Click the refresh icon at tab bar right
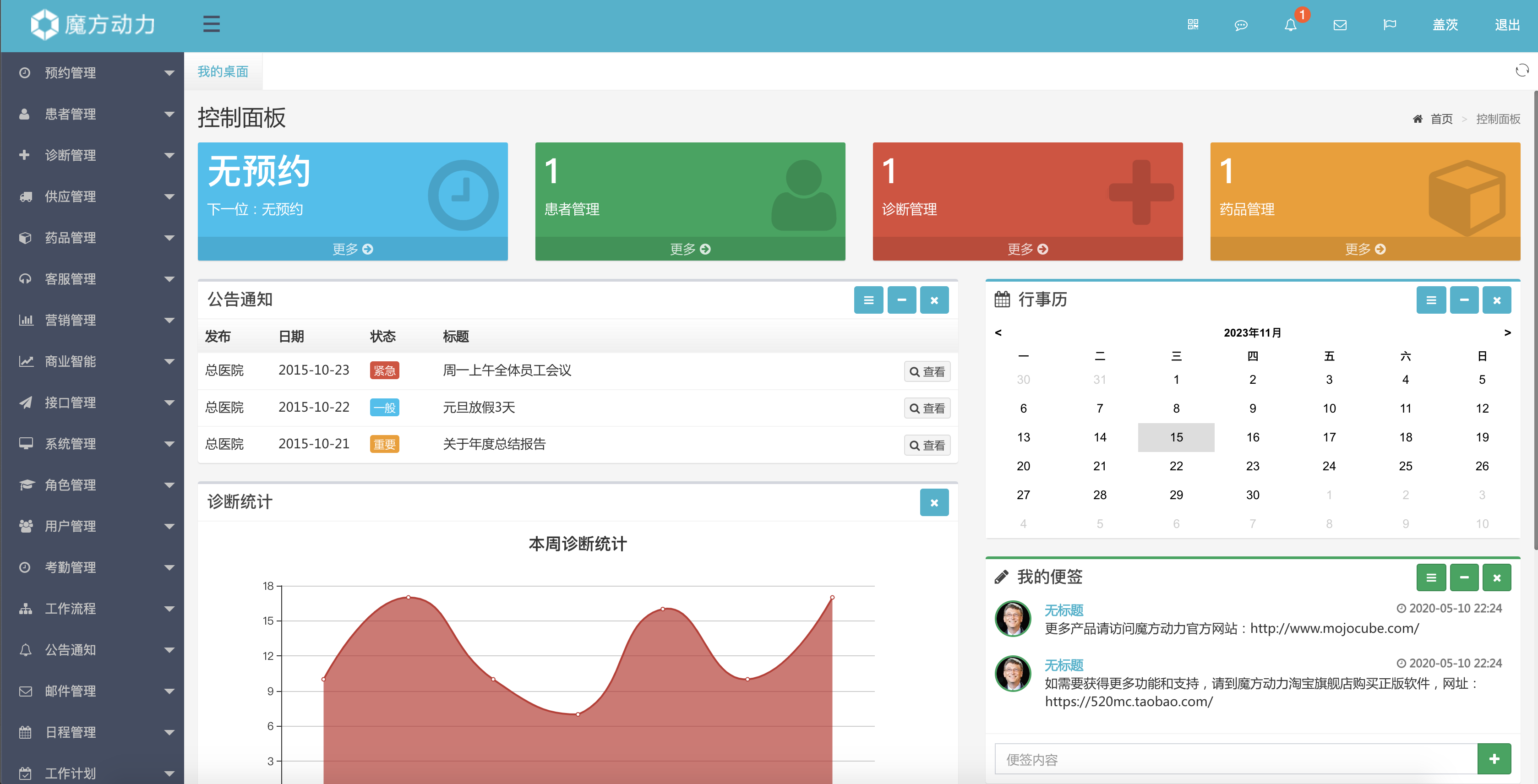 tap(1522, 71)
